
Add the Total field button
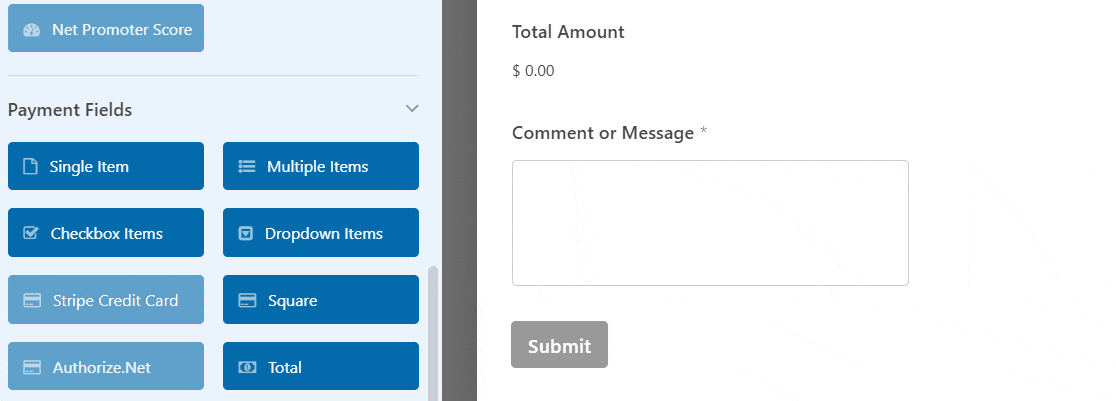[321, 366]
